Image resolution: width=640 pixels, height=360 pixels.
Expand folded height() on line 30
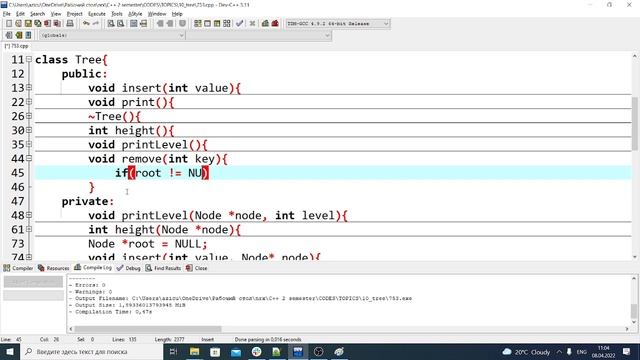click(x=29, y=130)
